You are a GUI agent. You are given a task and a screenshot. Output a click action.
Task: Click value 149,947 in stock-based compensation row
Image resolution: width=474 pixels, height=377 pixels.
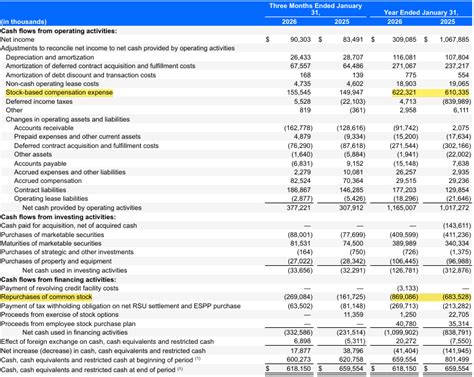[x=351, y=92]
